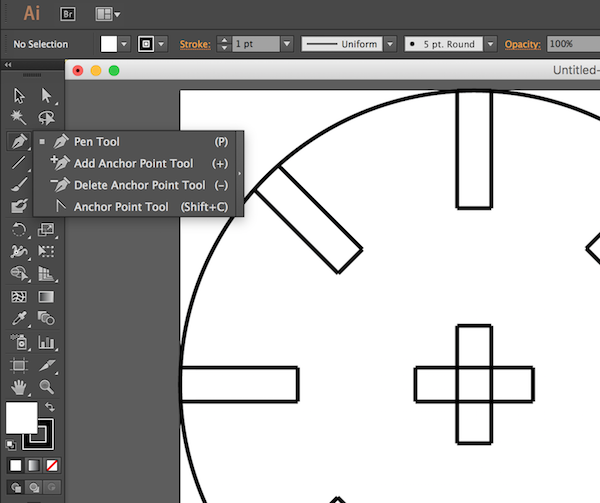Screen dimensions: 600x503
Task: Choose Anchor Point Tool in flyout
Action: click(x=136, y=207)
